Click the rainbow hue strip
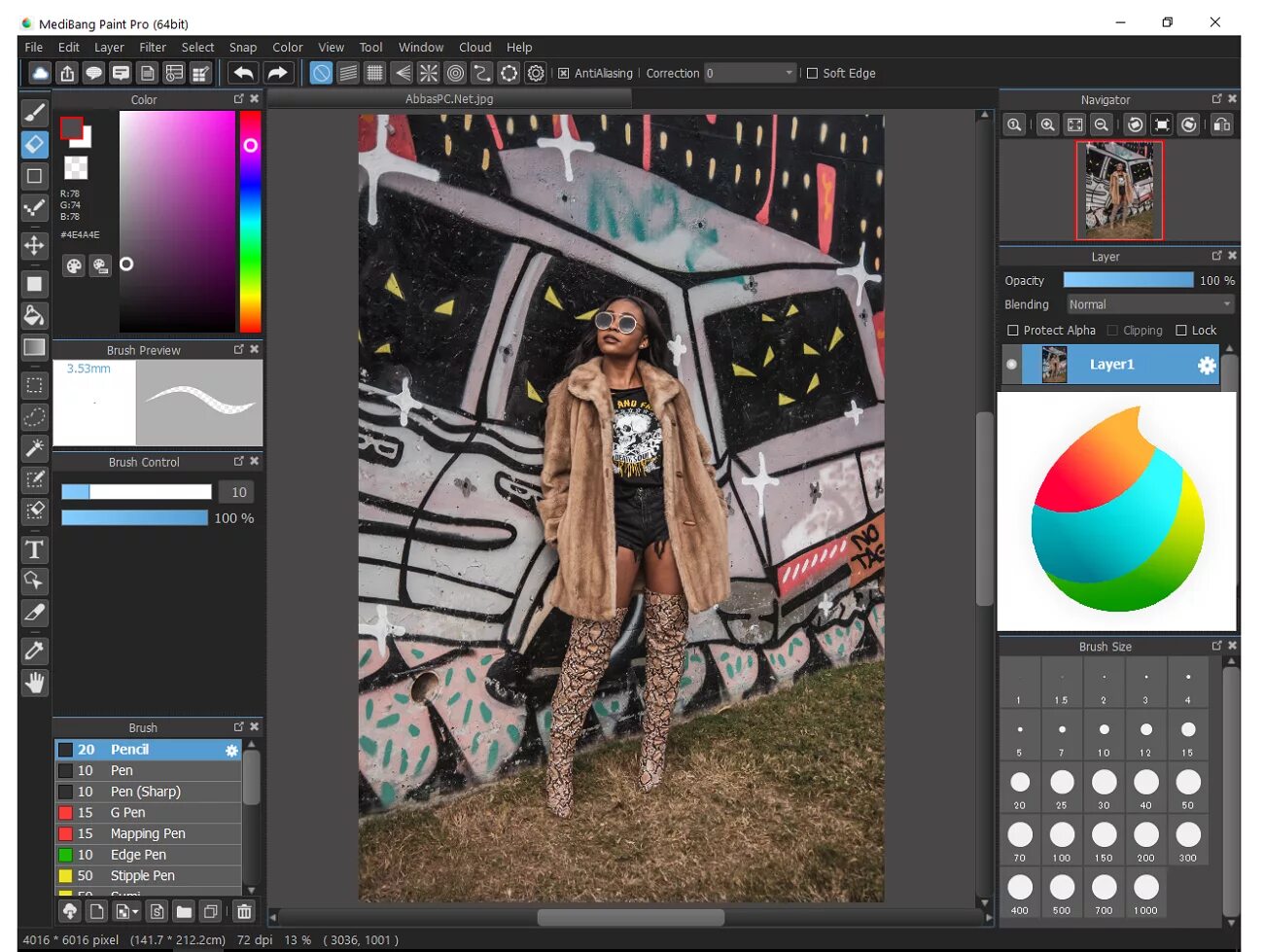The width and height of the screenshot is (1264, 952). [250, 222]
